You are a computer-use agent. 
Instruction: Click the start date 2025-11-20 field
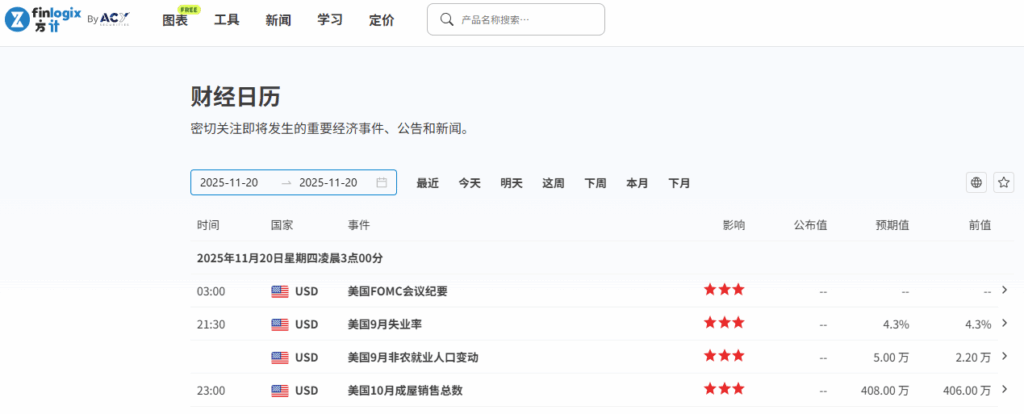coord(230,183)
